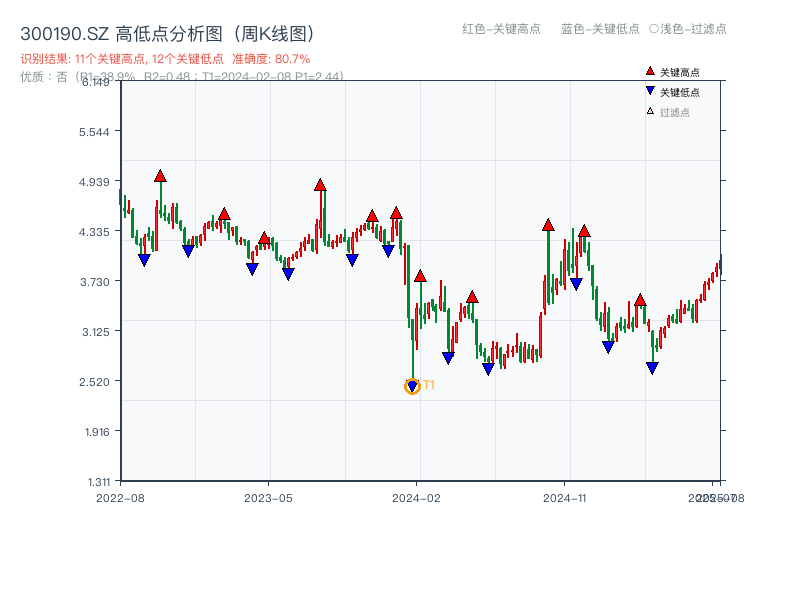800x600 pixels.
Task: Click the blue 关键低点 triangle in the legend
Action: point(650,91)
